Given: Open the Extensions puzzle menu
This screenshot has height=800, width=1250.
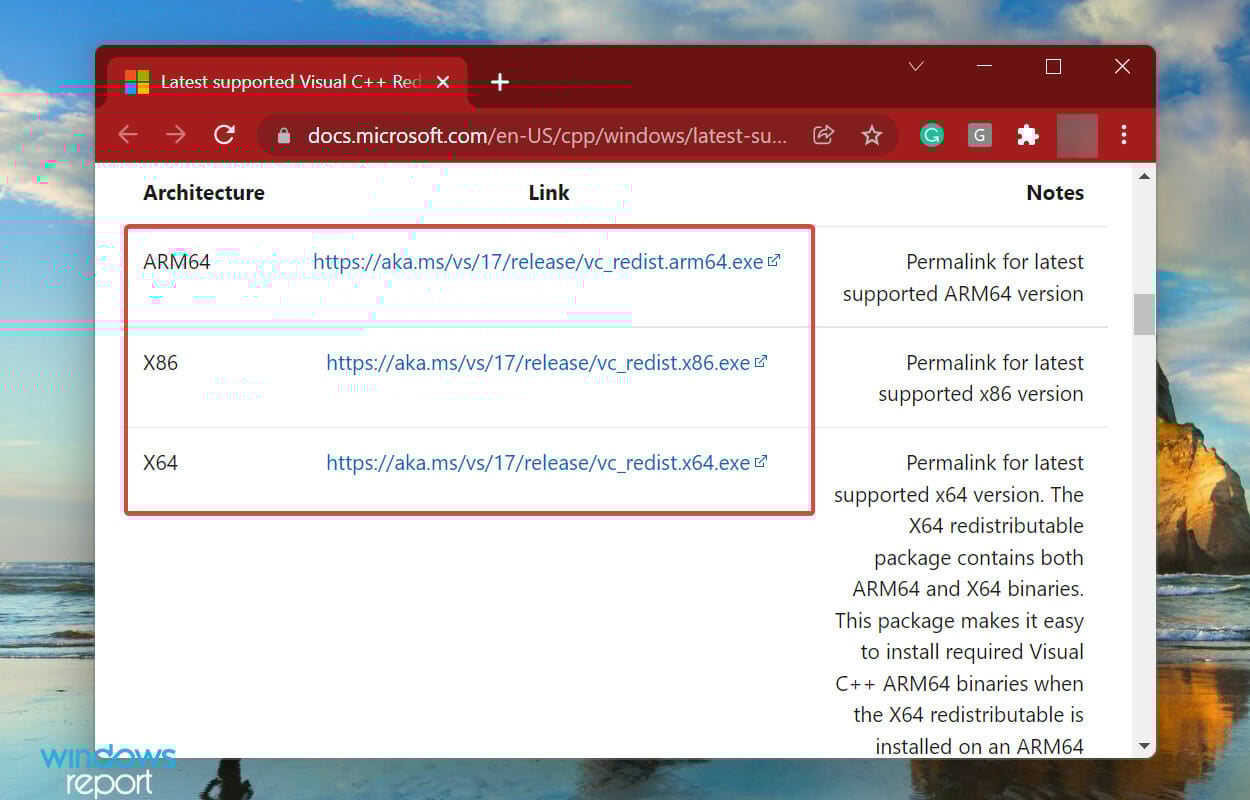Looking at the screenshot, I should click(1028, 135).
